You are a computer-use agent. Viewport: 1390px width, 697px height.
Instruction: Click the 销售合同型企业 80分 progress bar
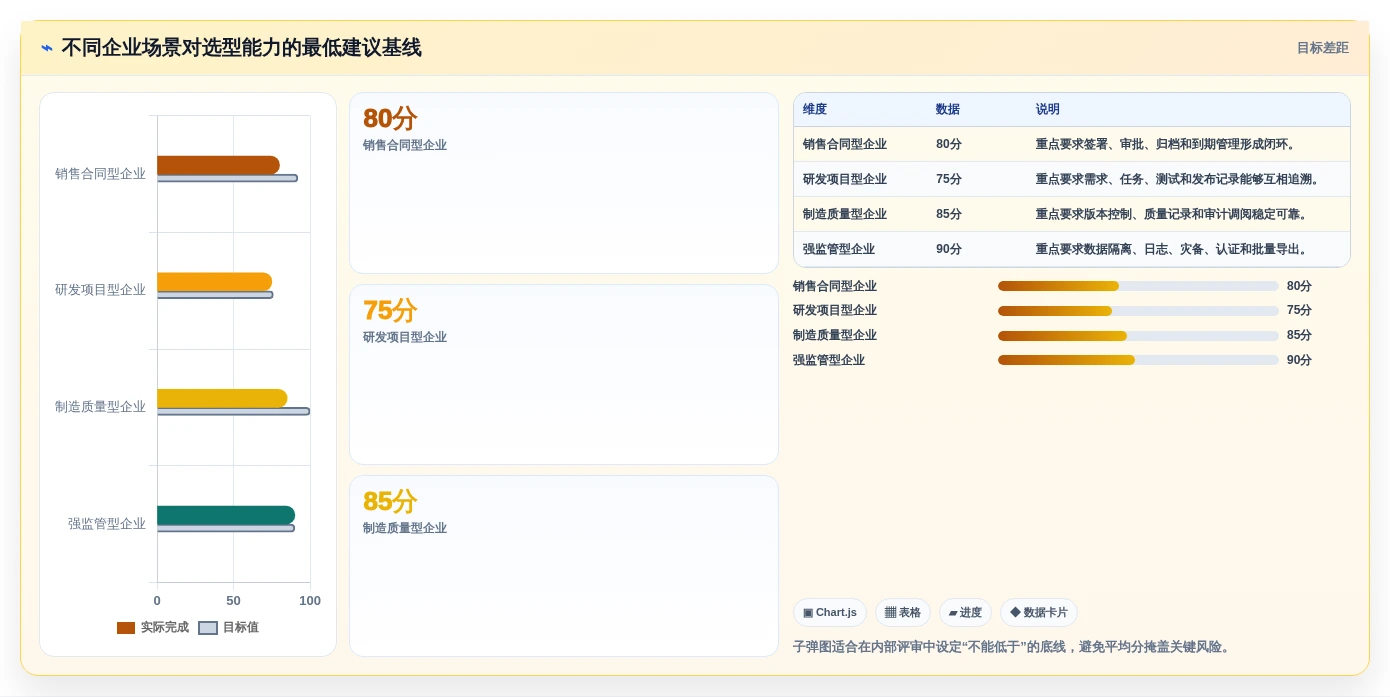click(1138, 286)
